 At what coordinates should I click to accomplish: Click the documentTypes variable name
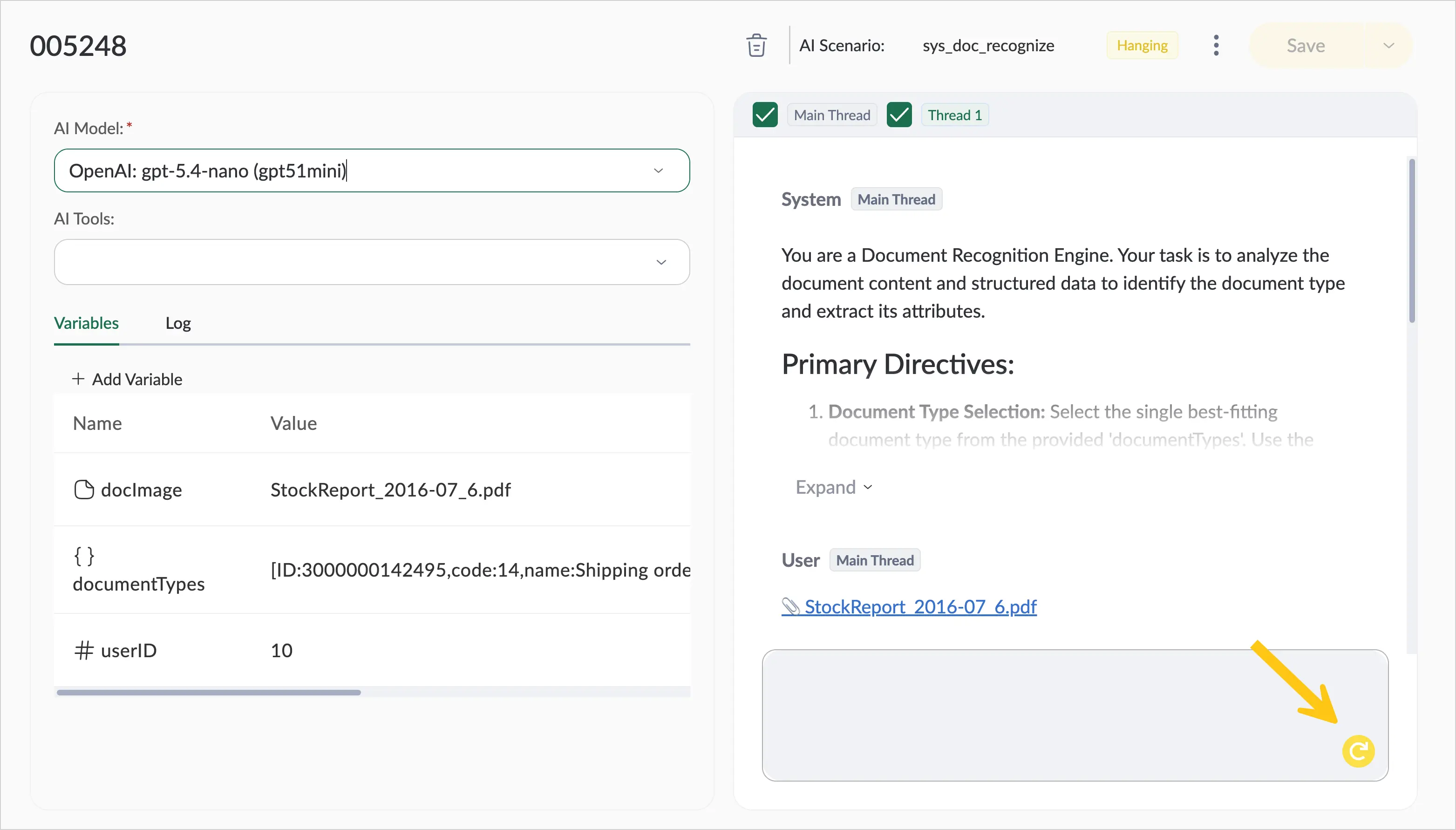[138, 584]
